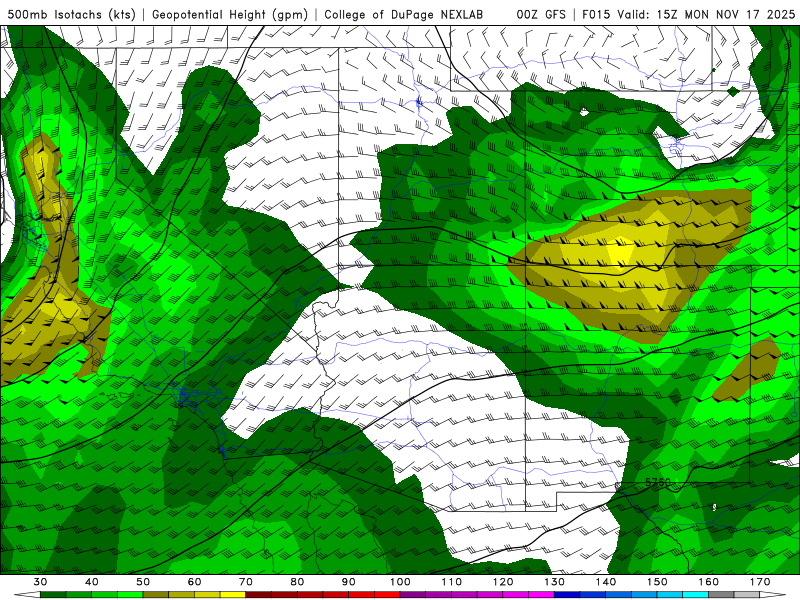Click the '160' value on the color scale
800x600 pixels.
pyautogui.click(x=709, y=582)
